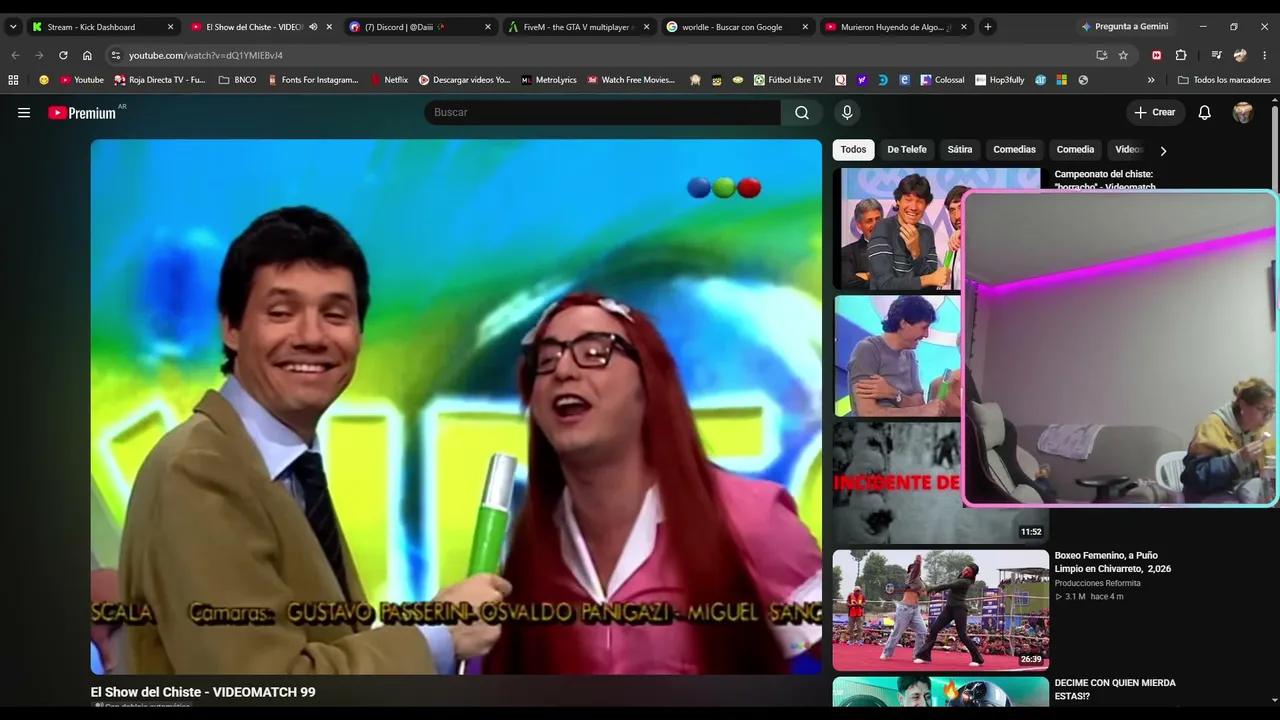Open the Extensions puzzle menu
1280x720 pixels.
pos(1181,55)
